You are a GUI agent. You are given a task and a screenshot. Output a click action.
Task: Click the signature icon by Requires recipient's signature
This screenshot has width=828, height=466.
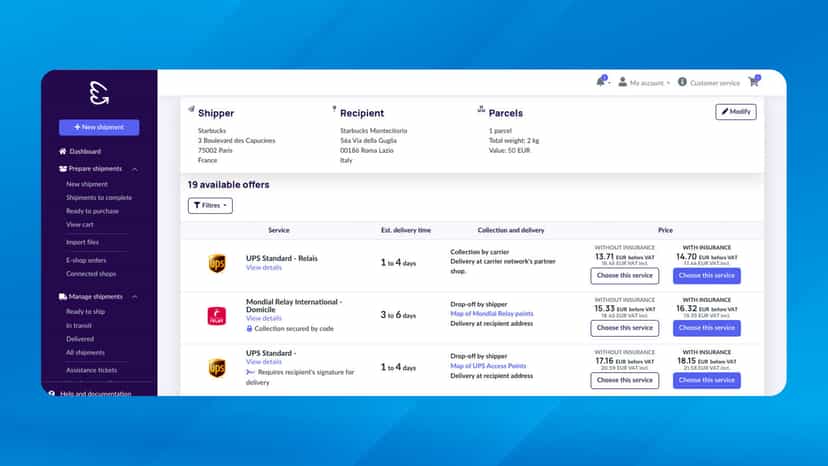point(250,372)
